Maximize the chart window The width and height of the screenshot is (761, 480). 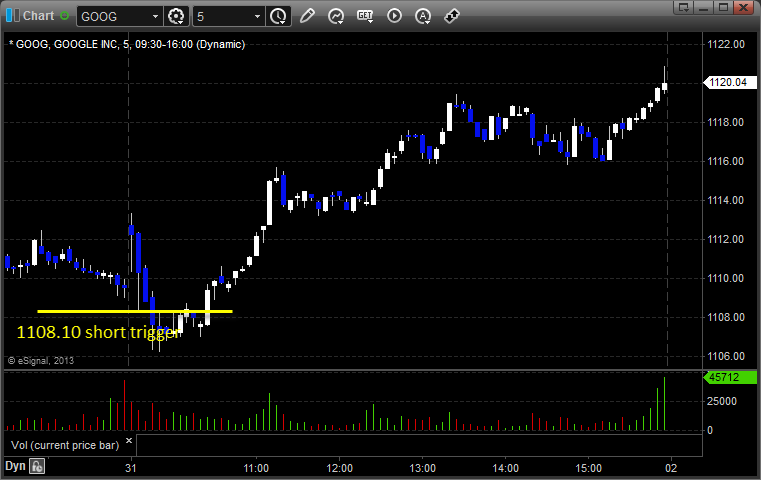[x=724, y=7]
